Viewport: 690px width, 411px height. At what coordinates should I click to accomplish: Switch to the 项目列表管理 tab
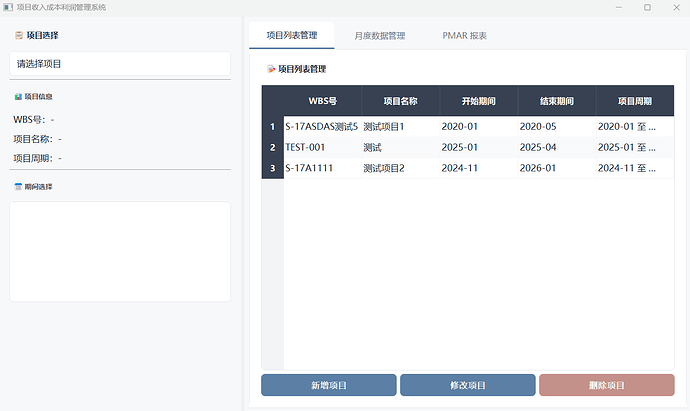[292, 35]
